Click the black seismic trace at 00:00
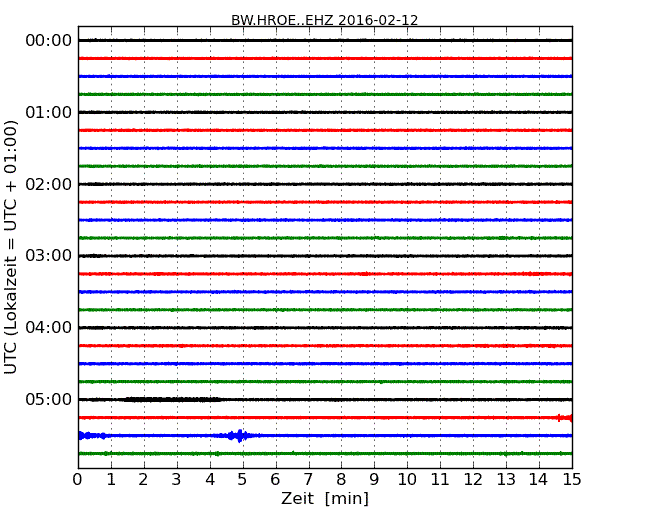 pos(325,40)
